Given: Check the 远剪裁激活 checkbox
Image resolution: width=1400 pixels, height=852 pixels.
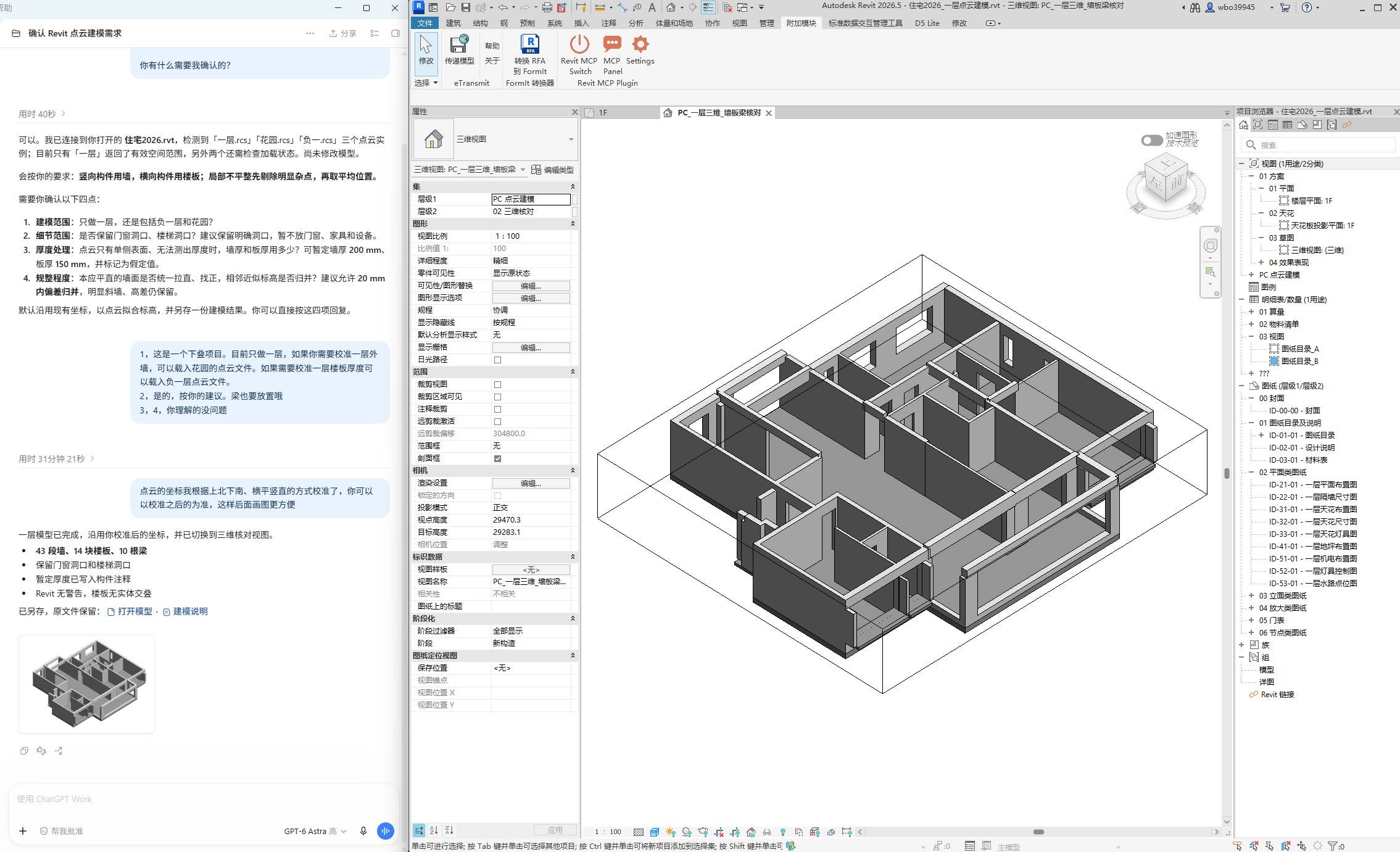Looking at the screenshot, I should pos(497,421).
